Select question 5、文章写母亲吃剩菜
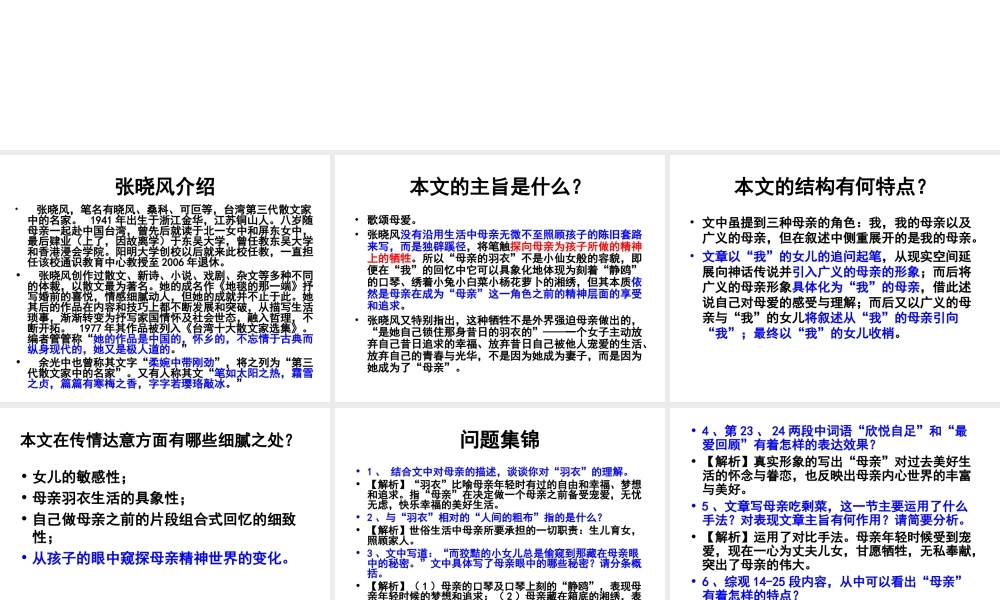1000x600 pixels. [835, 513]
